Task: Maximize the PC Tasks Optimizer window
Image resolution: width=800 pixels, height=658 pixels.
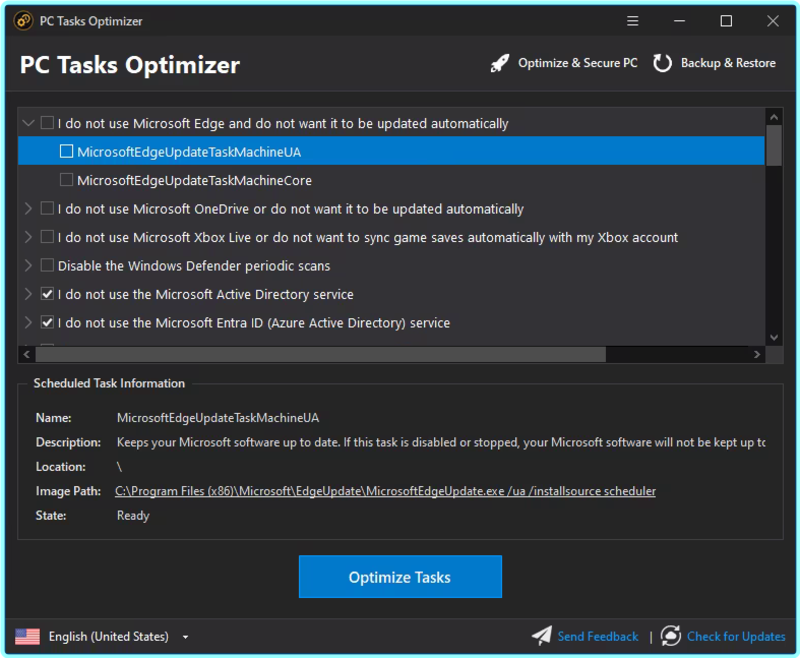Action: (x=726, y=21)
